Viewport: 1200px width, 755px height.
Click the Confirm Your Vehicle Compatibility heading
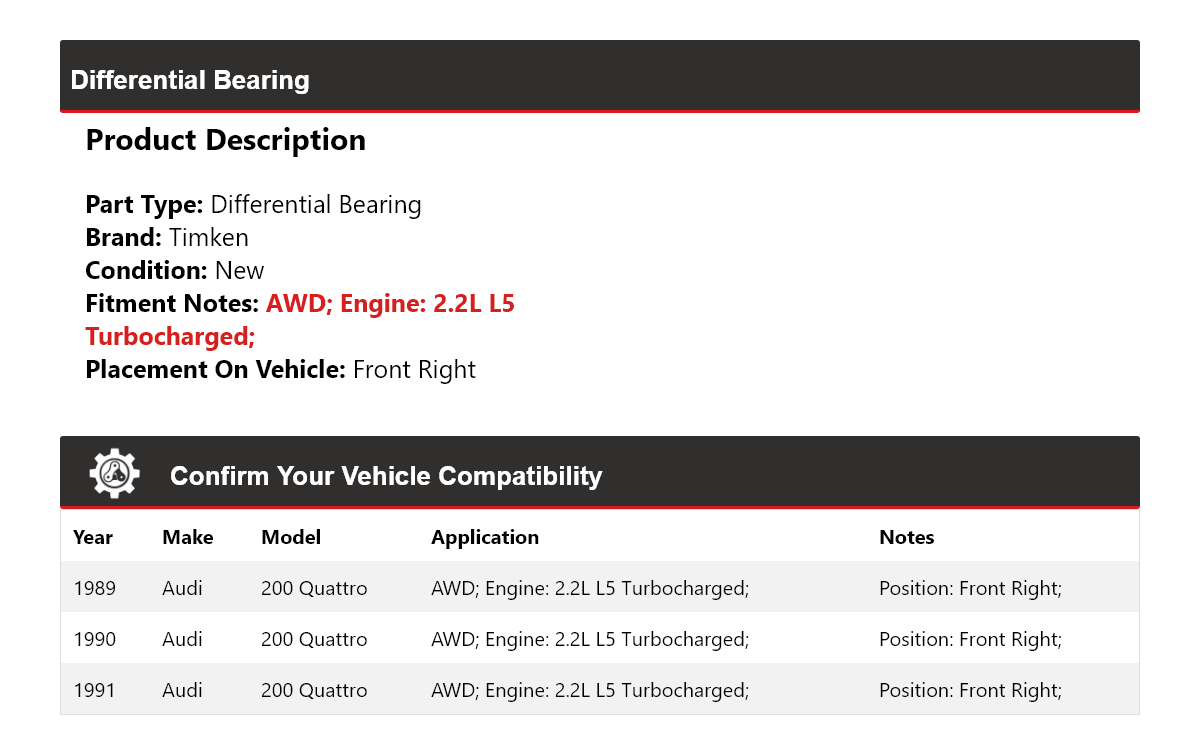(x=386, y=476)
